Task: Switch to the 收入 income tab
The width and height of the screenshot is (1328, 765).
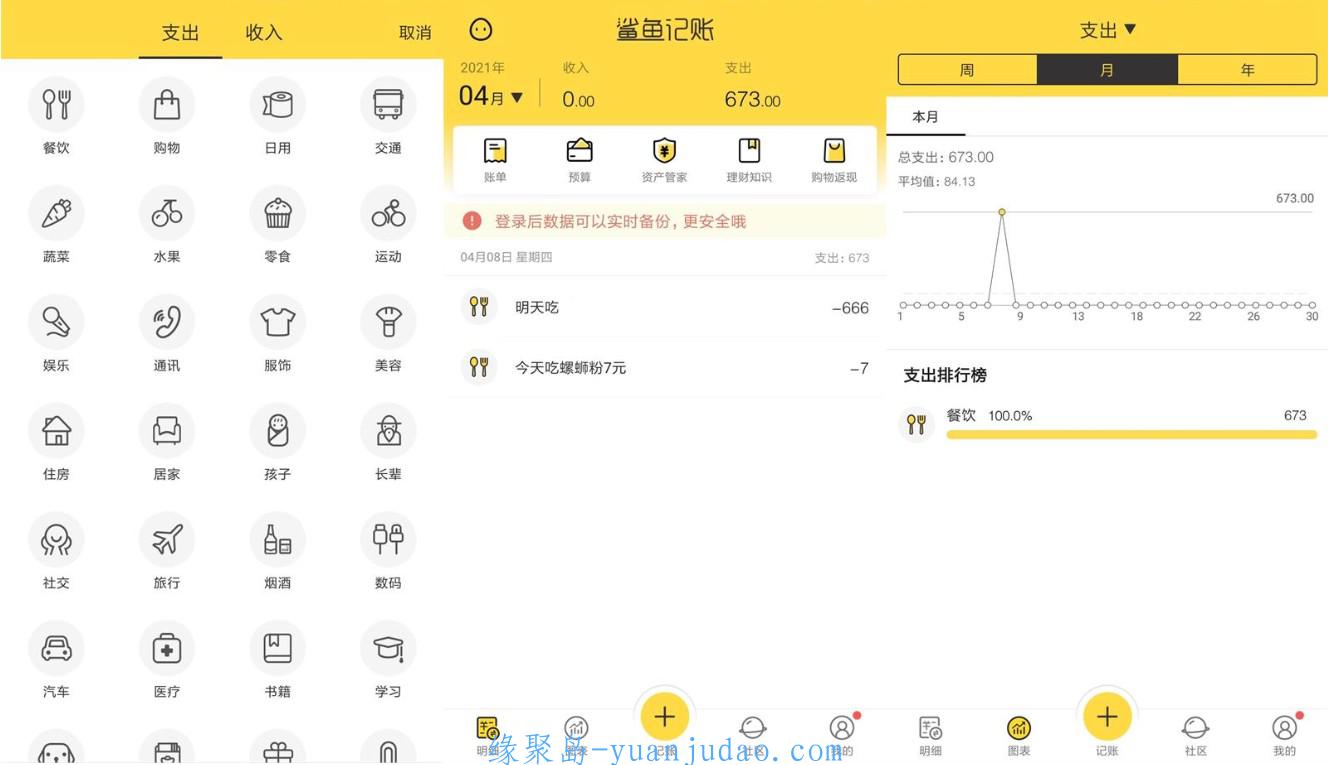Action: 264,33
